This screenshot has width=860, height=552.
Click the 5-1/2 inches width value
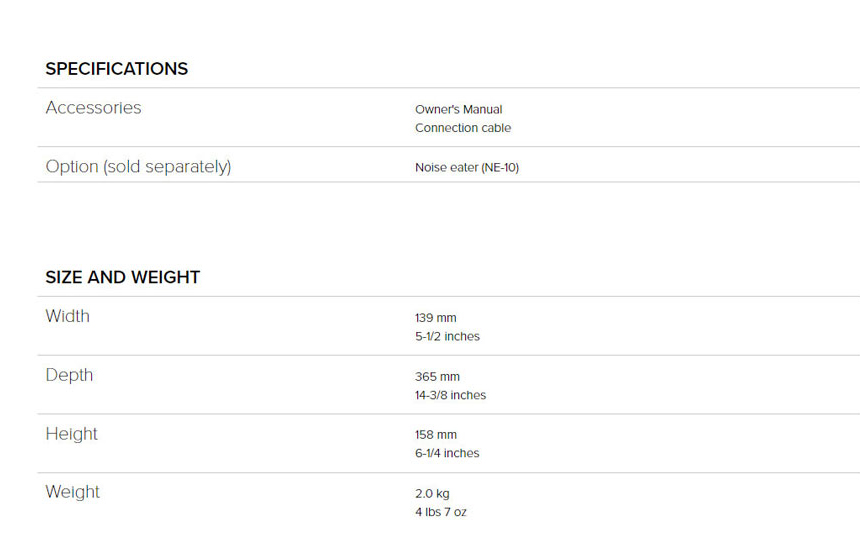(448, 336)
